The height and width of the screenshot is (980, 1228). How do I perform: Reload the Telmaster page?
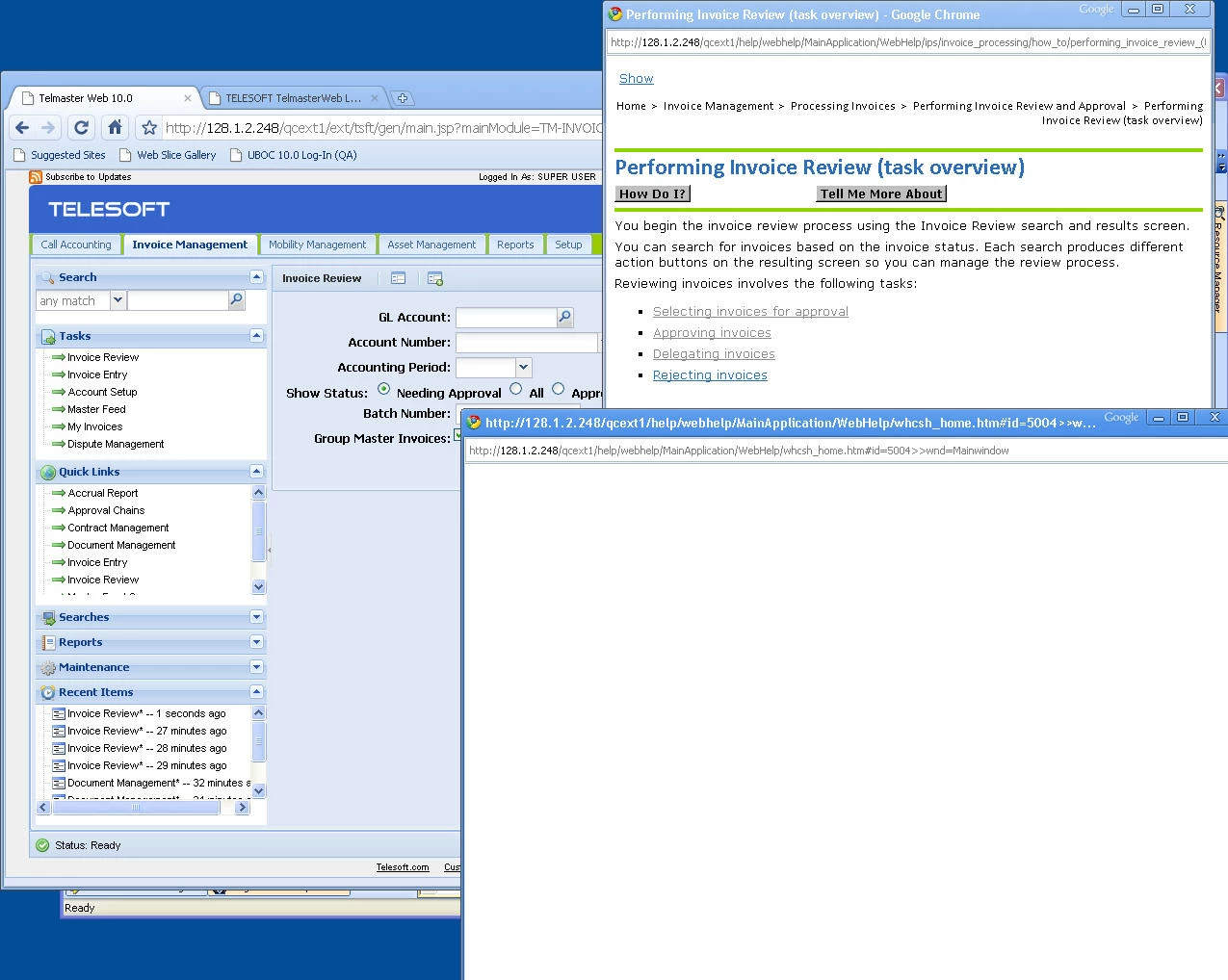pyautogui.click(x=82, y=127)
